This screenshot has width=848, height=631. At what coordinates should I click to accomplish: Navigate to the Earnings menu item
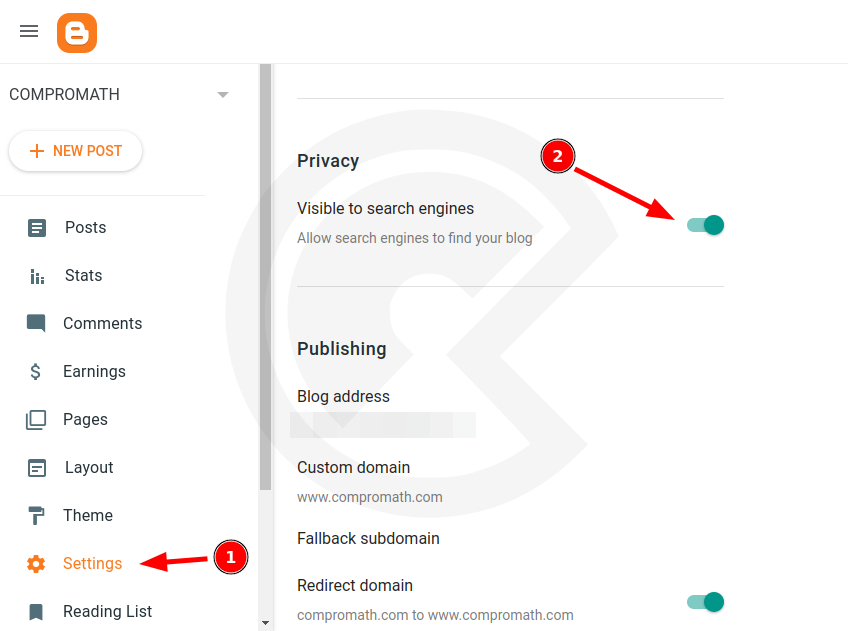coord(94,371)
